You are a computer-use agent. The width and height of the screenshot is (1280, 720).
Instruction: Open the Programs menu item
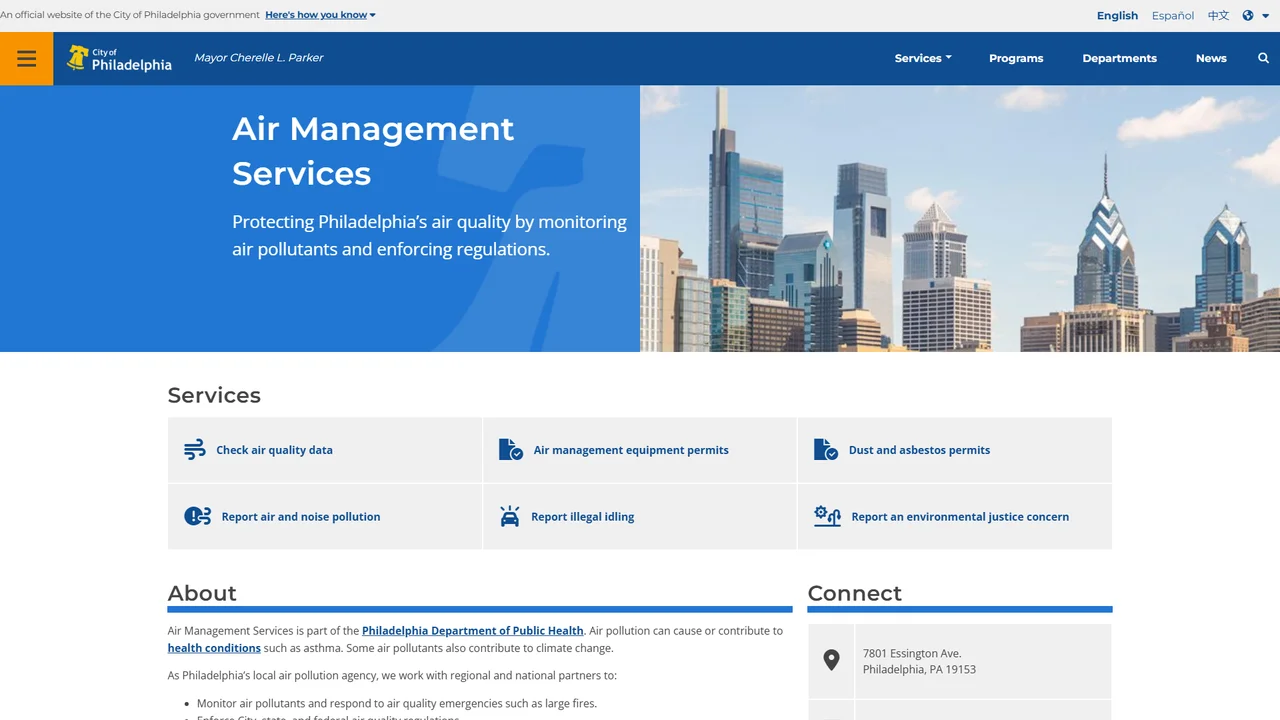coord(1016,58)
